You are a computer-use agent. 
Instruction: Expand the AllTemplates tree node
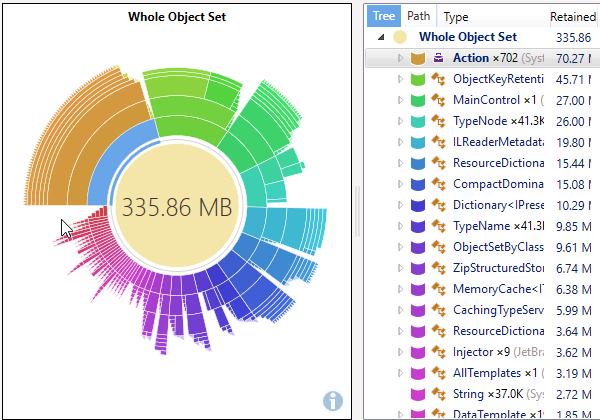[399, 373]
